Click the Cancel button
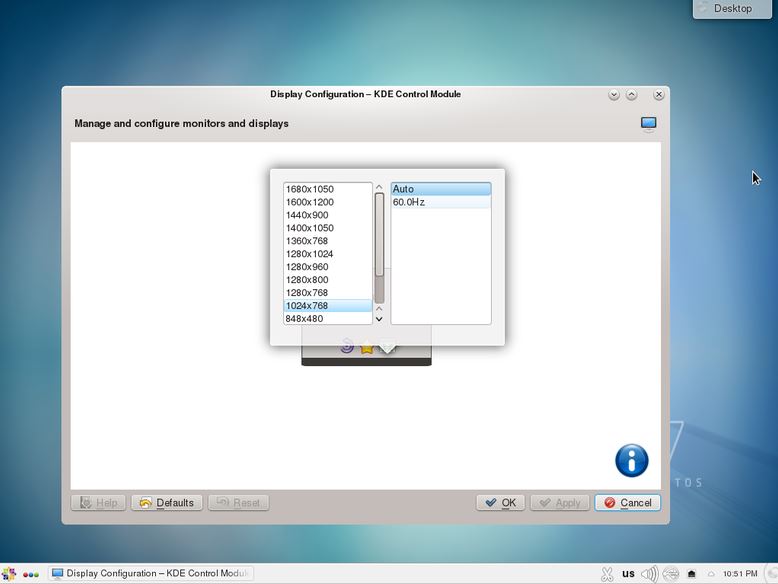 click(x=628, y=503)
